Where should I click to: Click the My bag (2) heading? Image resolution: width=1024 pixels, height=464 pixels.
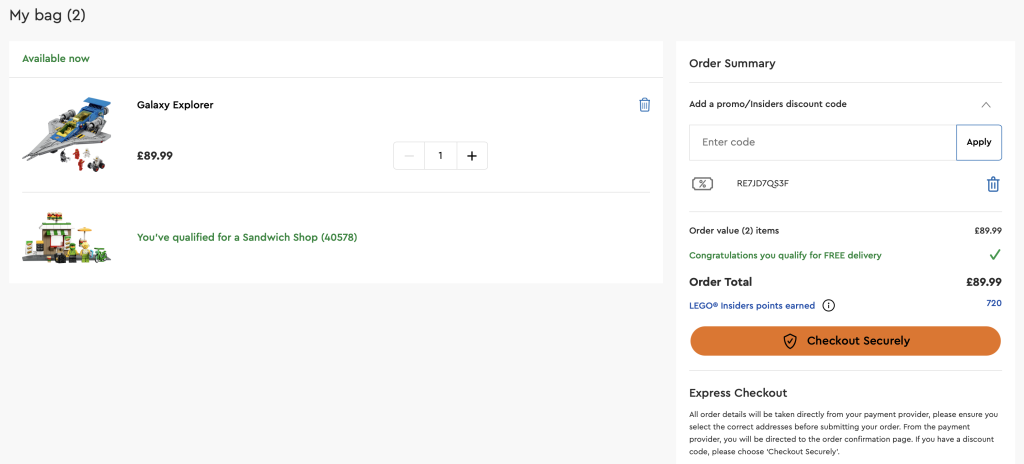point(48,15)
